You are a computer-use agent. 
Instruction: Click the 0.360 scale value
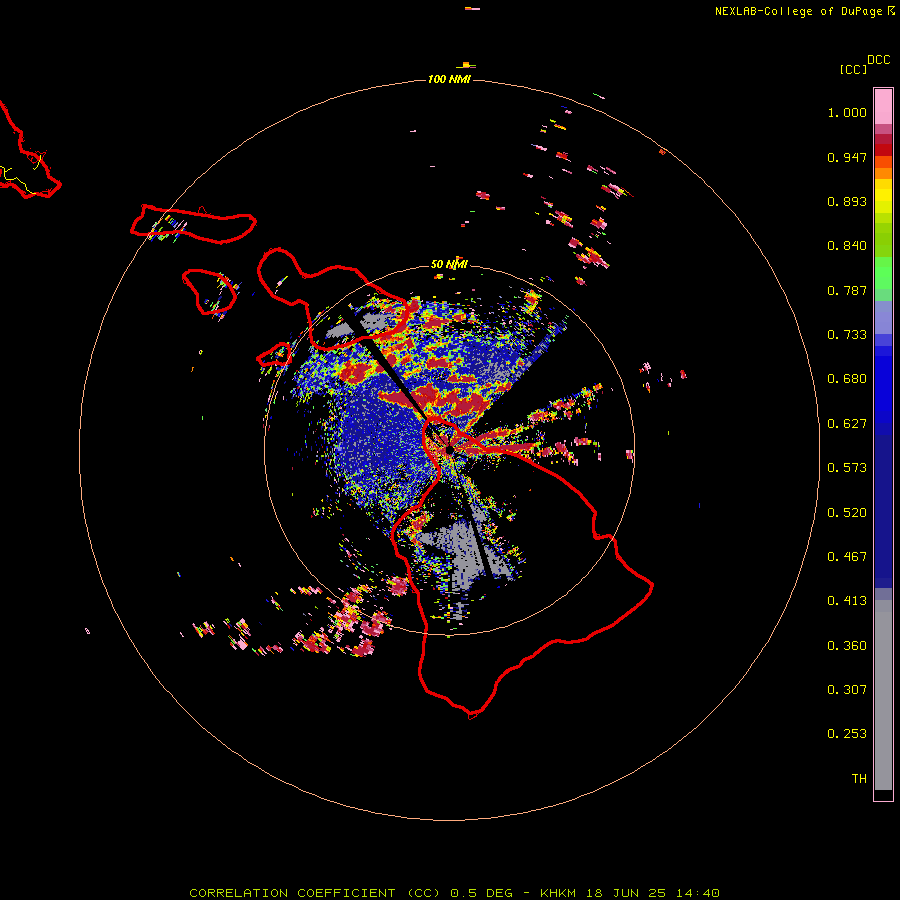pyautogui.click(x=847, y=646)
